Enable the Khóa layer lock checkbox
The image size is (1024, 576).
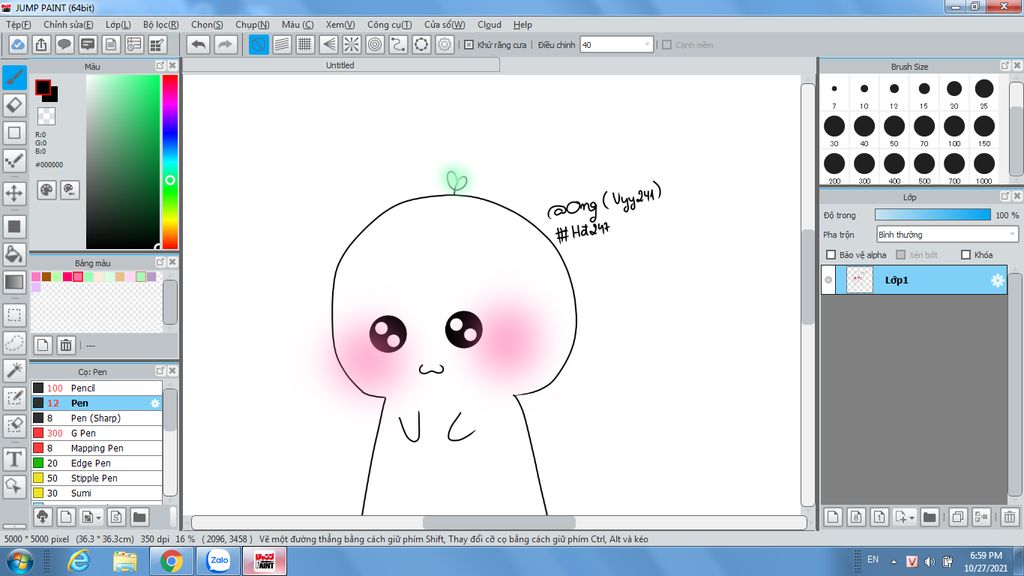point(966,255)
